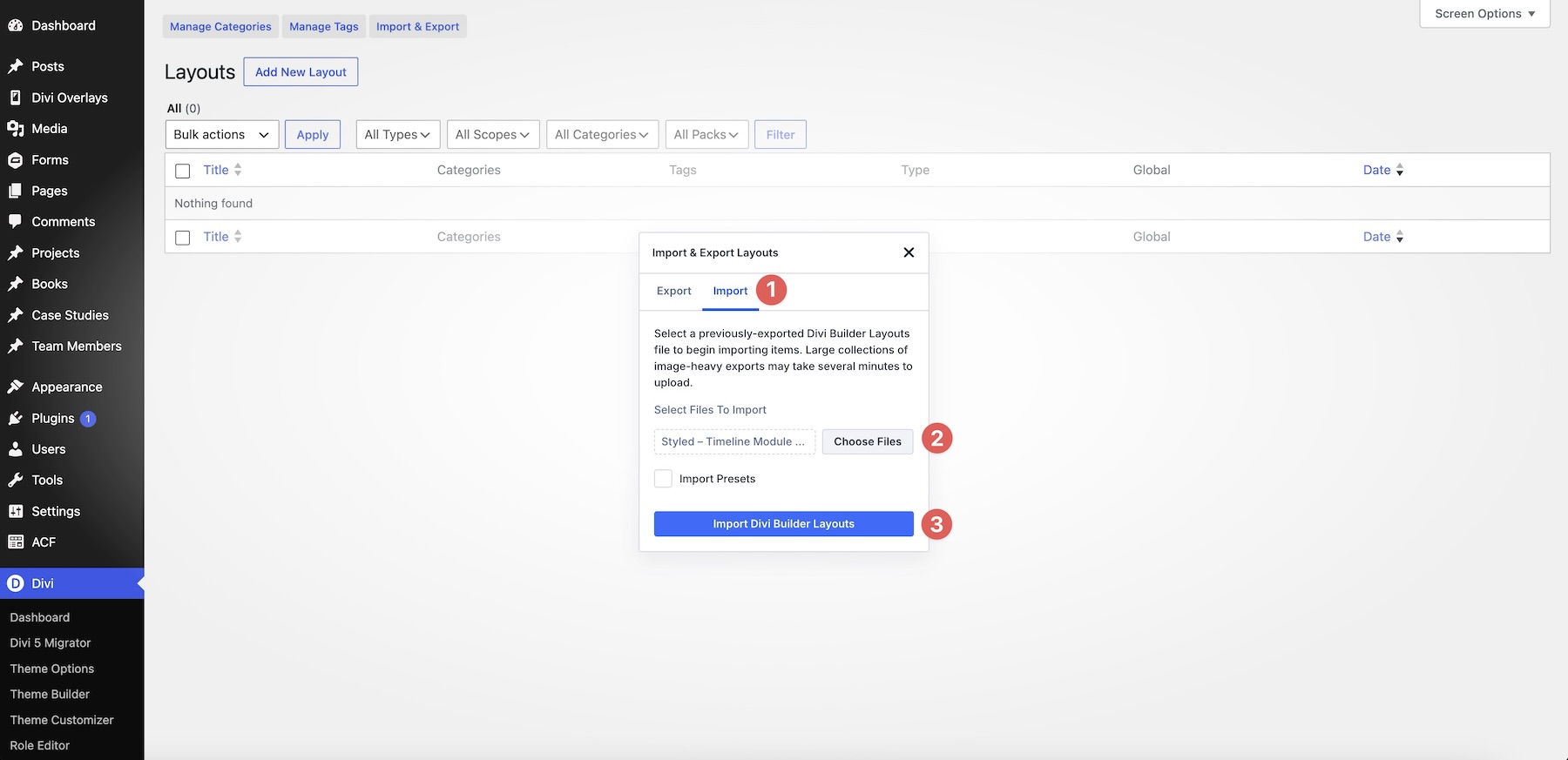The height and width of the screenshot is (760, 1568).
Task: Click the Team Members pin icon
Action: click(x=15, y=346)
